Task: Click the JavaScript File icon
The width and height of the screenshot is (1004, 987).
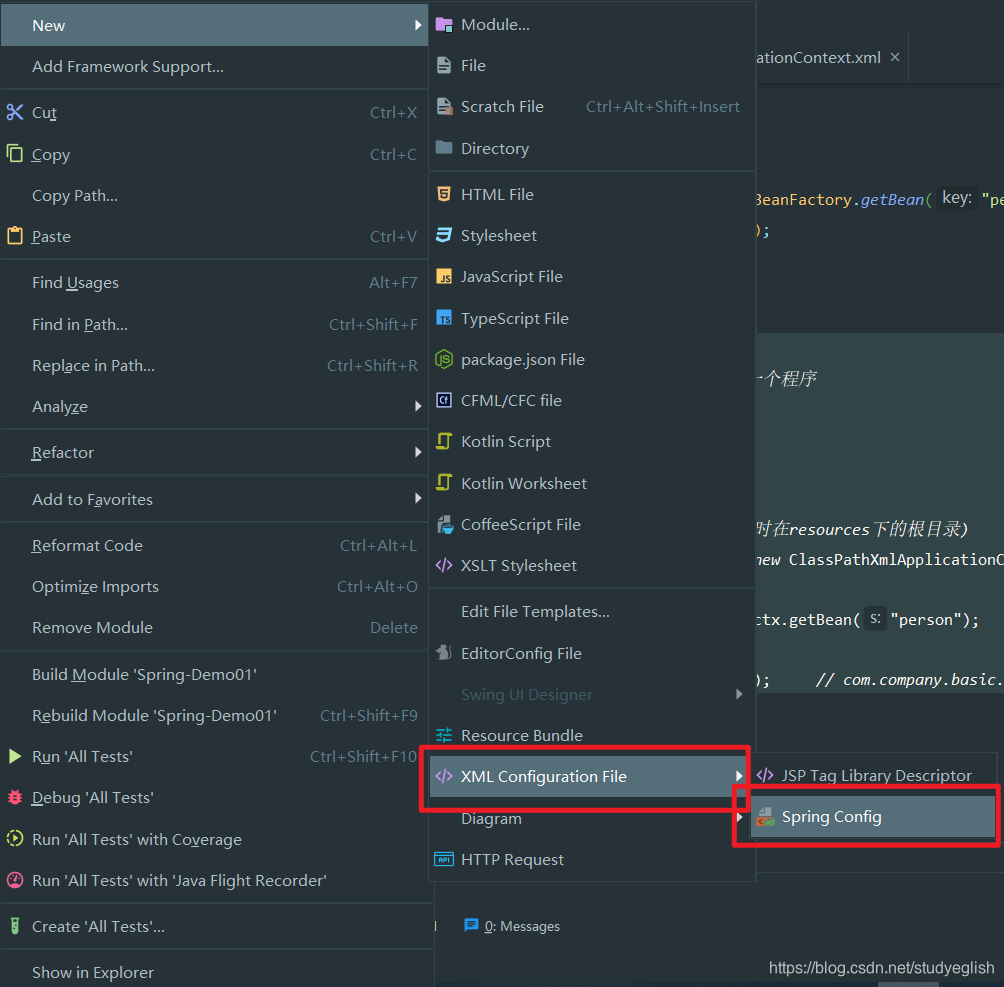Action: (x=444, y=277)
